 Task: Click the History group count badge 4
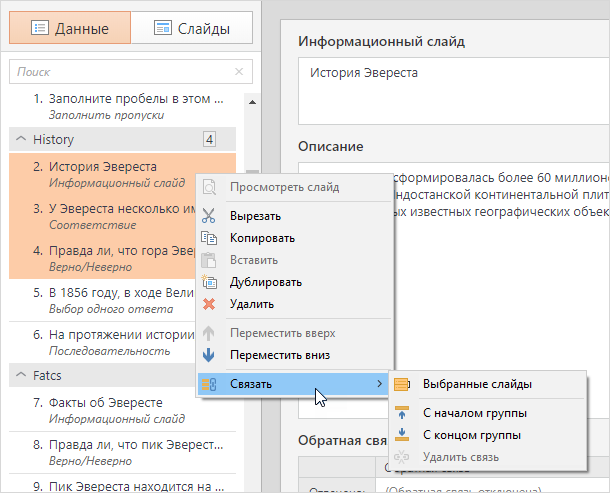(x=209, y=139)
